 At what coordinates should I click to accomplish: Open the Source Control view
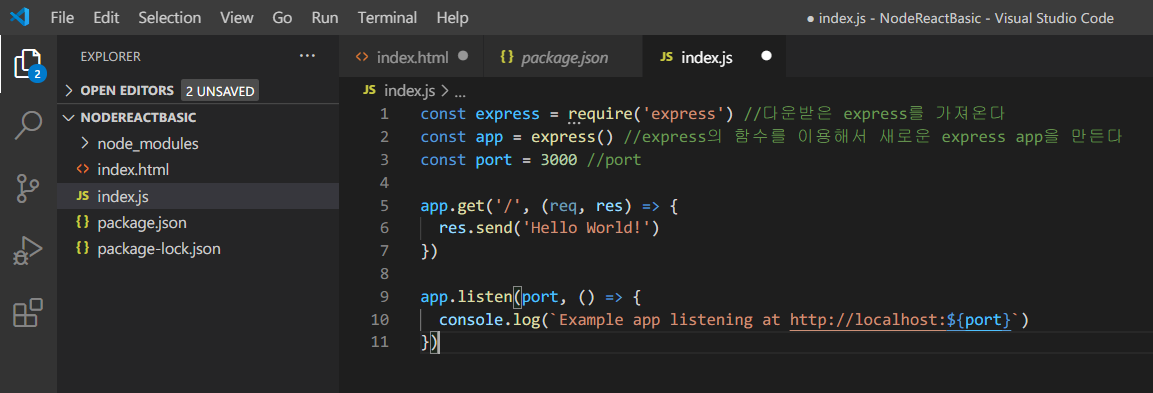point(29,188)
